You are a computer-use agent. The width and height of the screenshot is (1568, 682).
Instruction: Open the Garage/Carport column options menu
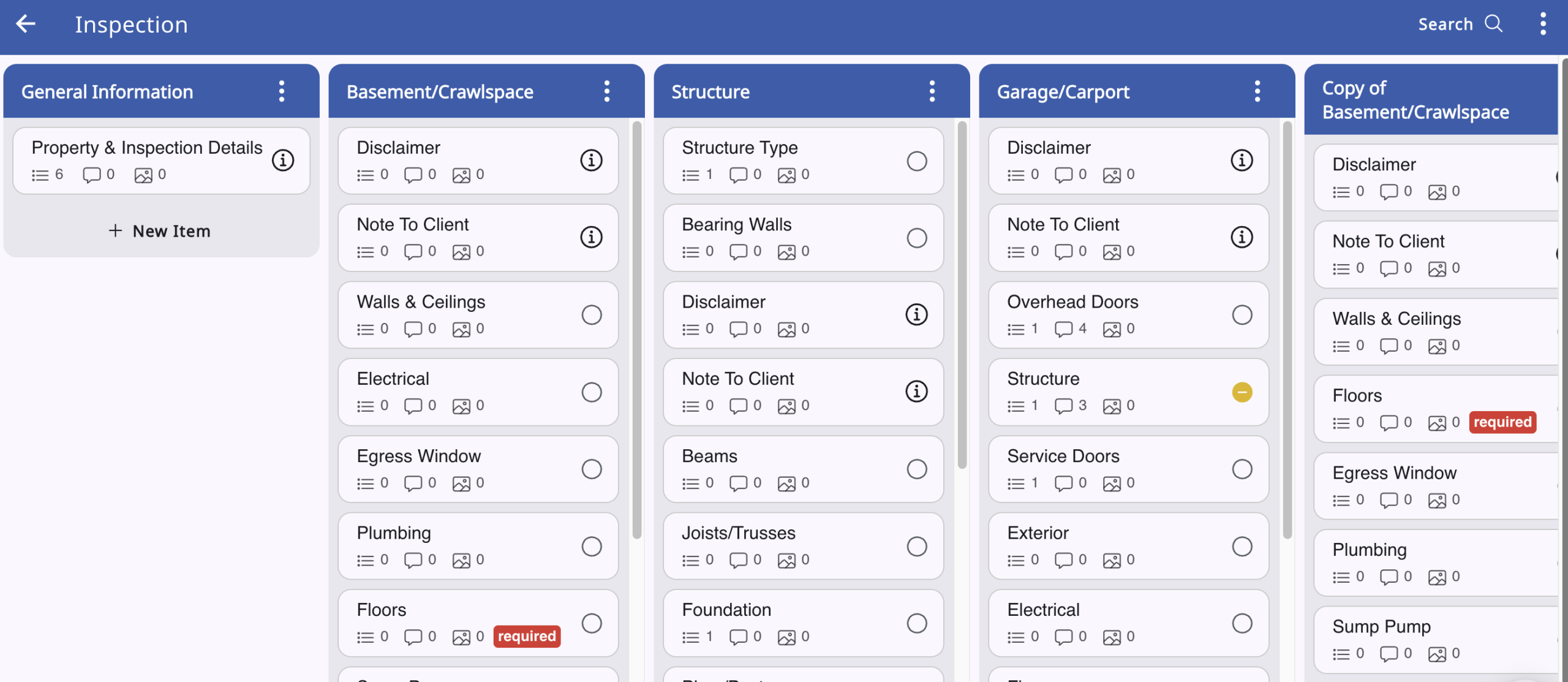[1257, 91]
